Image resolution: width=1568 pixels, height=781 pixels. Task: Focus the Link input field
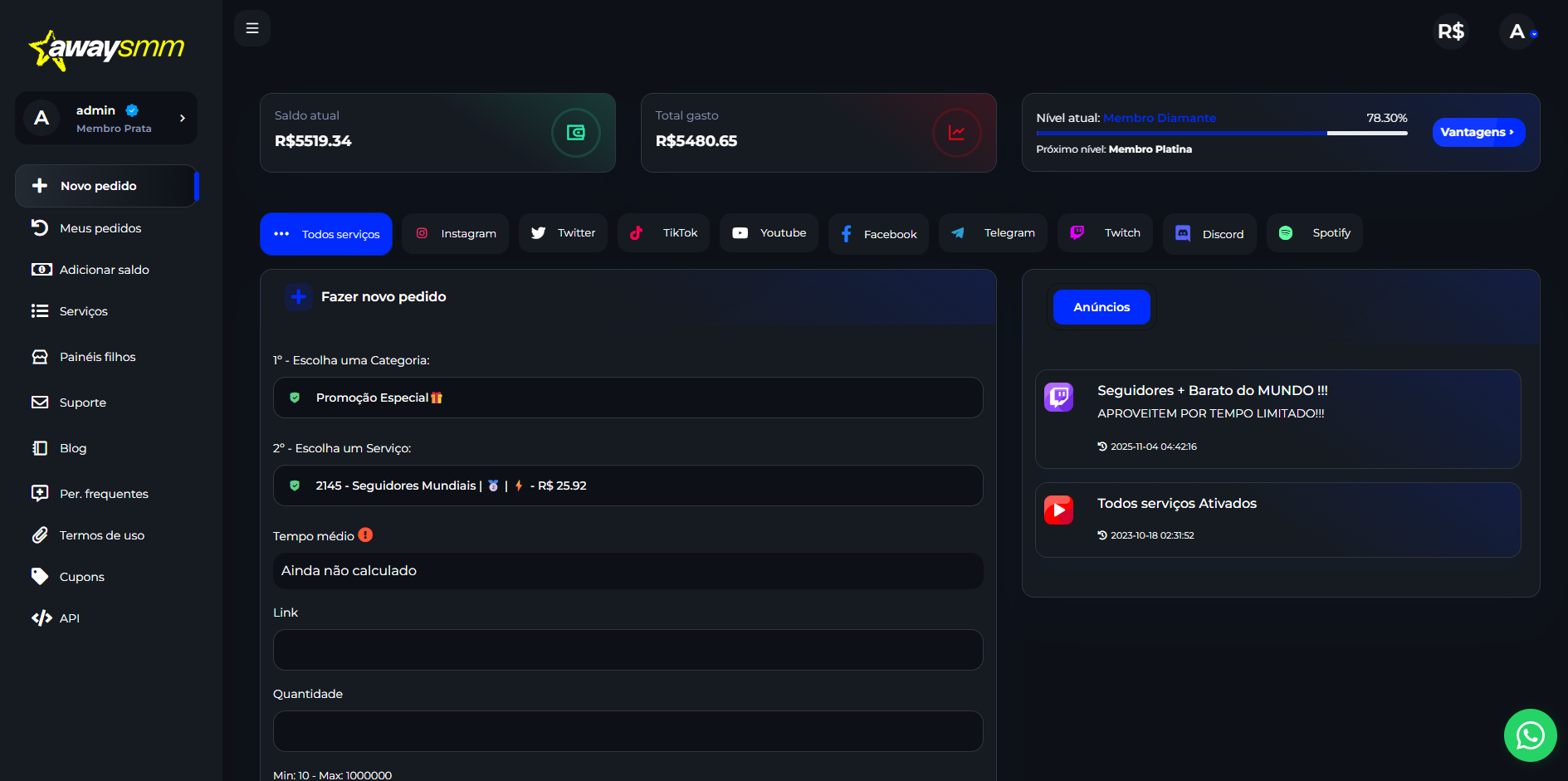(628, 650)
